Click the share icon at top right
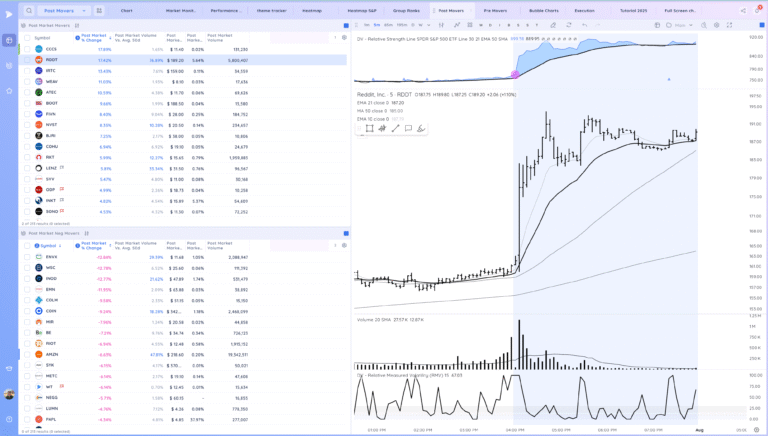768x436 pixels. [x=743, y=10]
